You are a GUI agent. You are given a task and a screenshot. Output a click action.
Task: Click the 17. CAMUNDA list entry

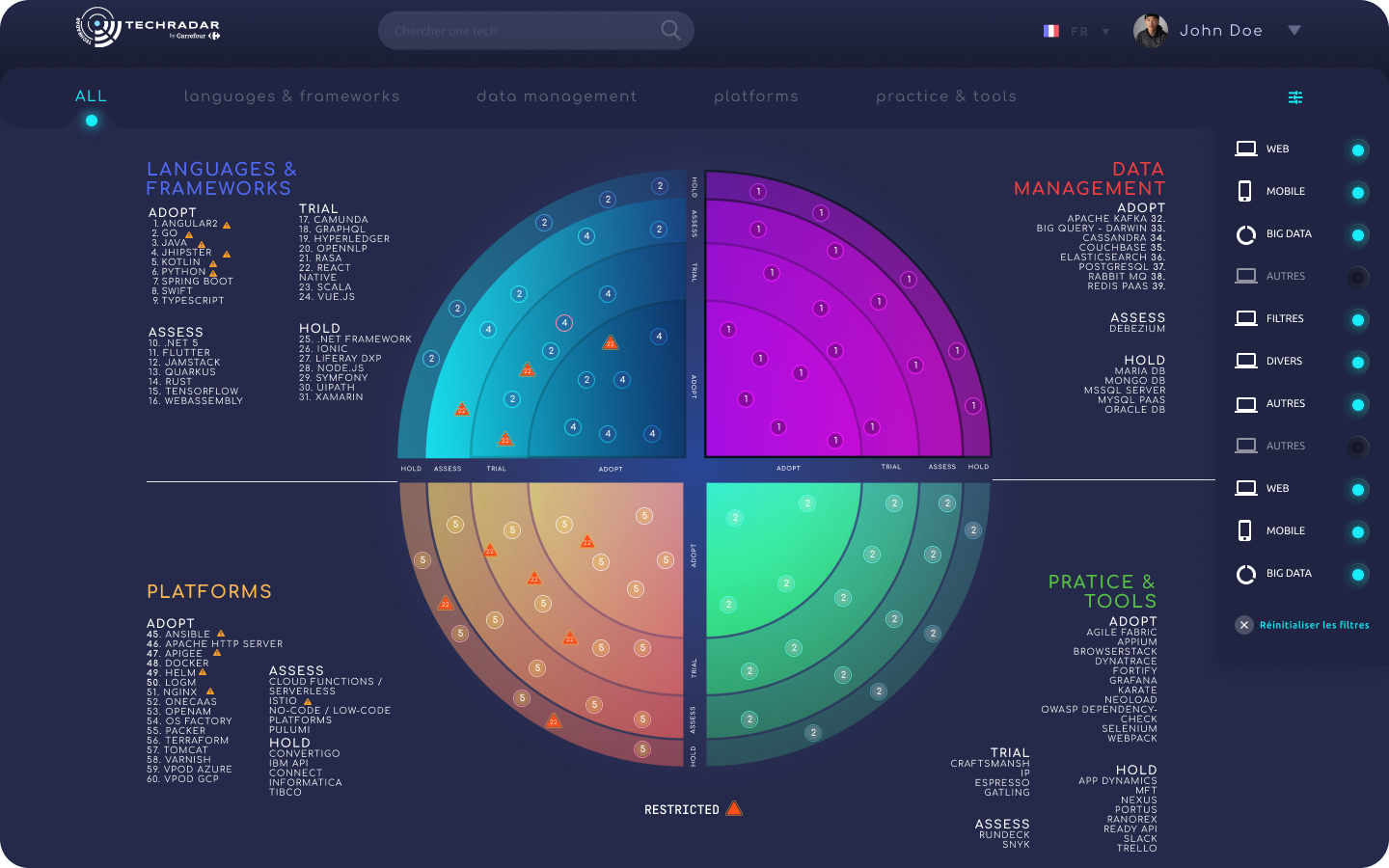pos(334,220)
